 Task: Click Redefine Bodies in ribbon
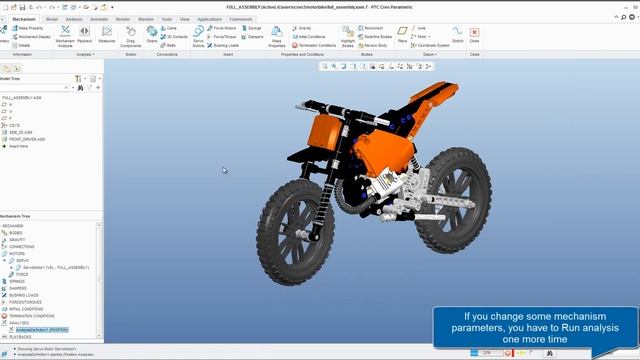pos(375,37)
